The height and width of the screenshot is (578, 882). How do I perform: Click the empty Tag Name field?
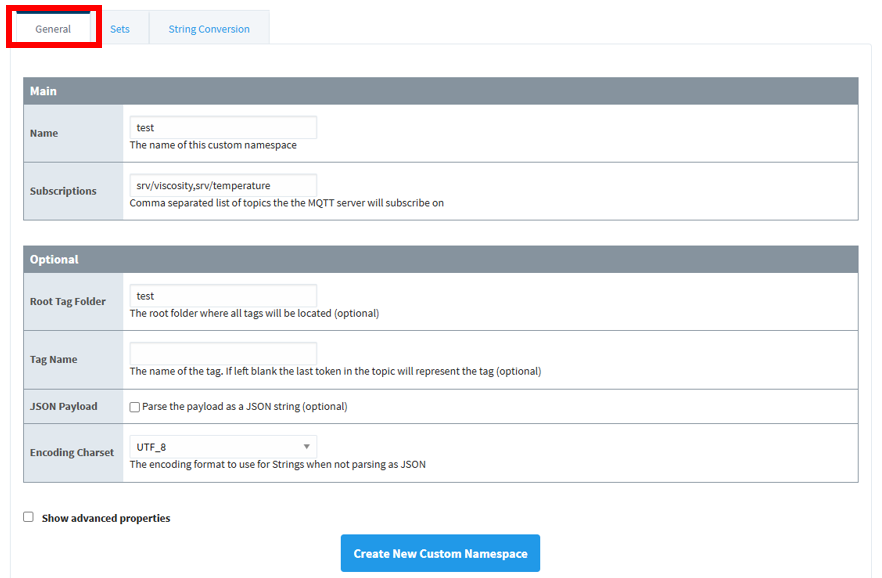223,353
